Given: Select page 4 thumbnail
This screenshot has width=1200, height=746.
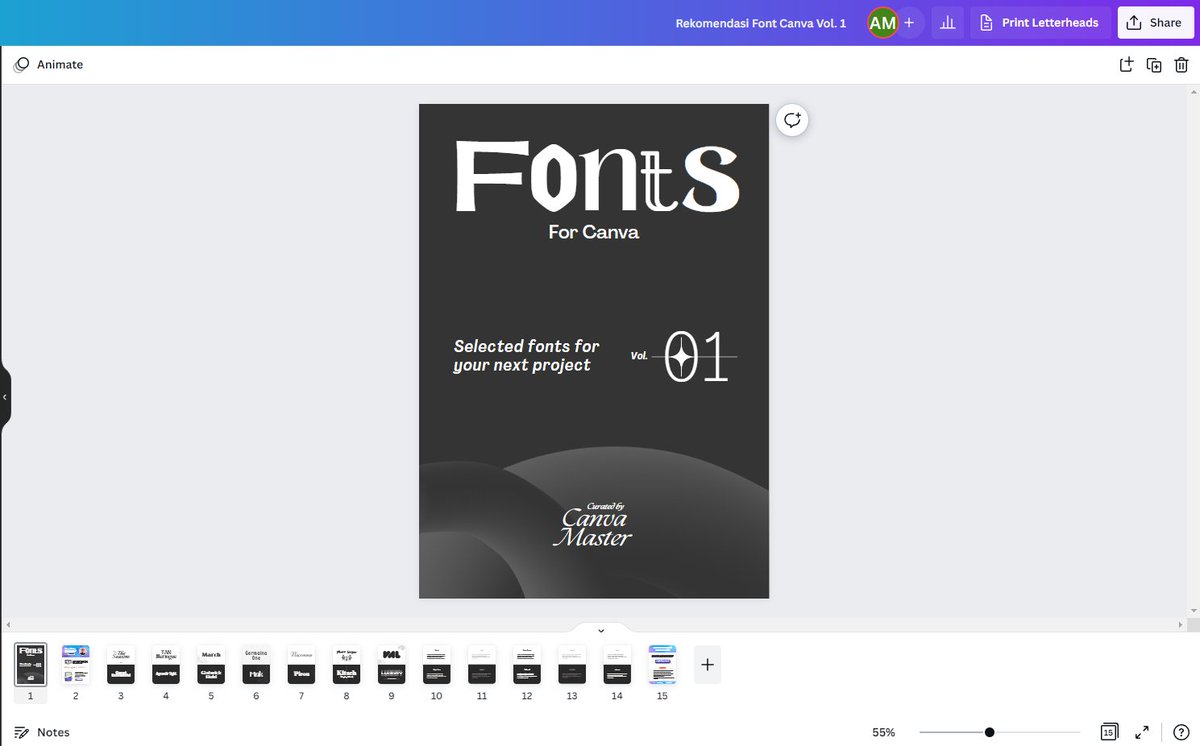Looking at the screenshot, I should pyautogui.click(x=166, y=664).
